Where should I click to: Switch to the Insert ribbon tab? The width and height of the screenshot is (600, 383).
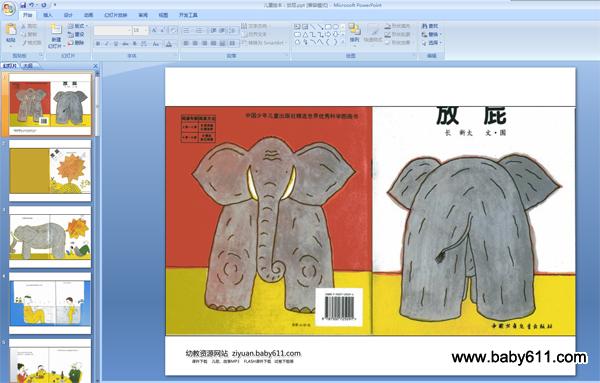(47, 15)
